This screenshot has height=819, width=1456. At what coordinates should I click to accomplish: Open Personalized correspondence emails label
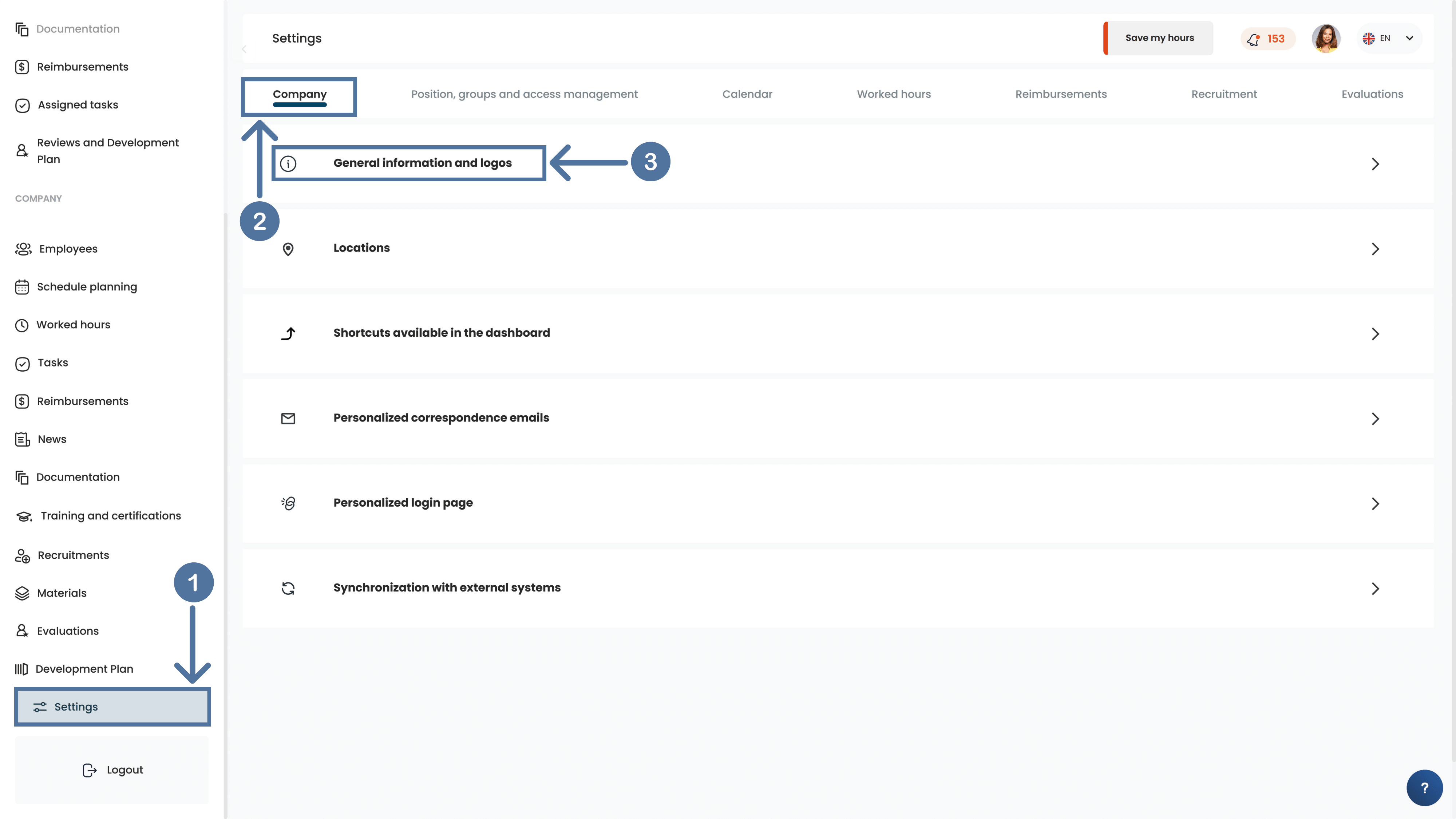point(441,418)
